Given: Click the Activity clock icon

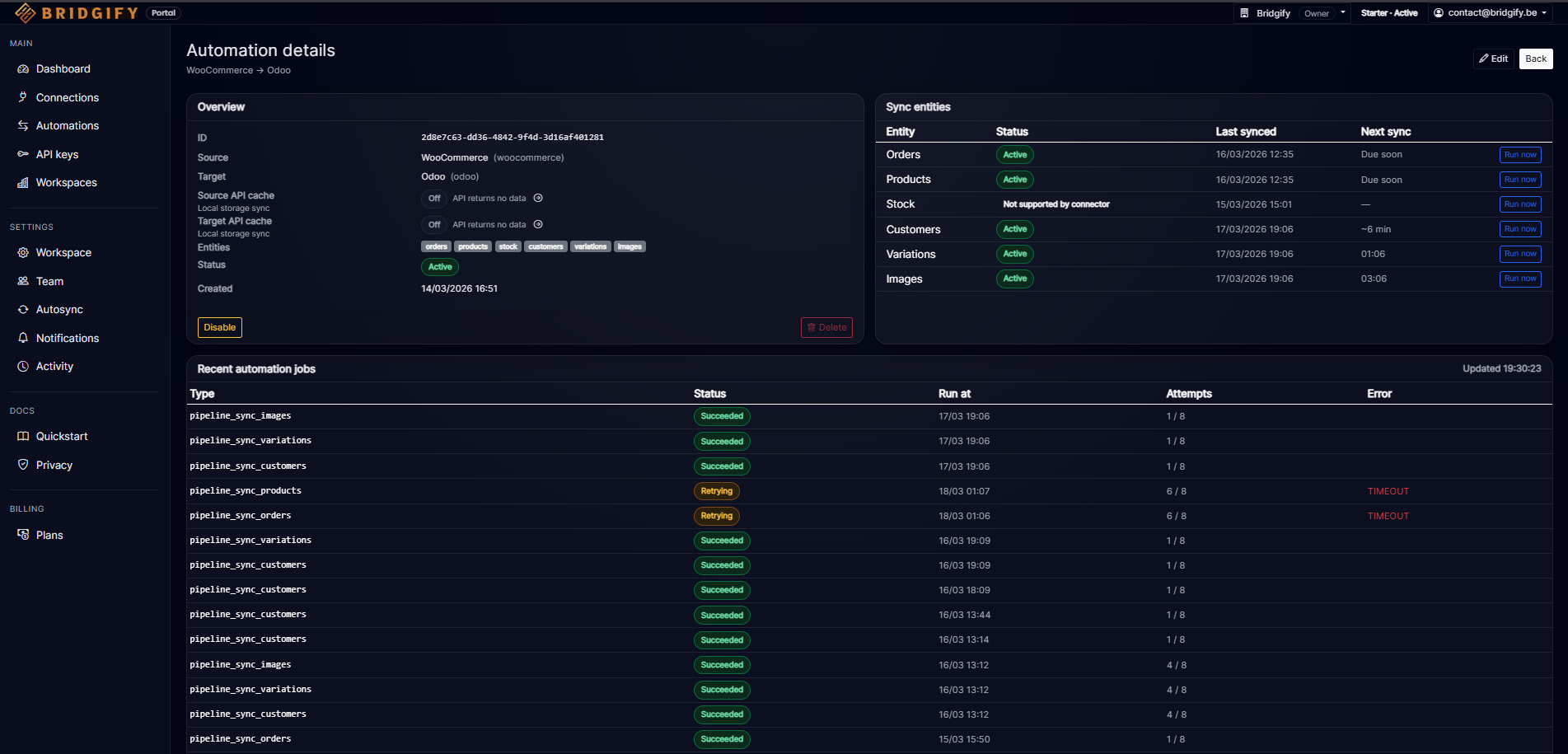Looking at the screenshot, I should [x=23, y=367].
